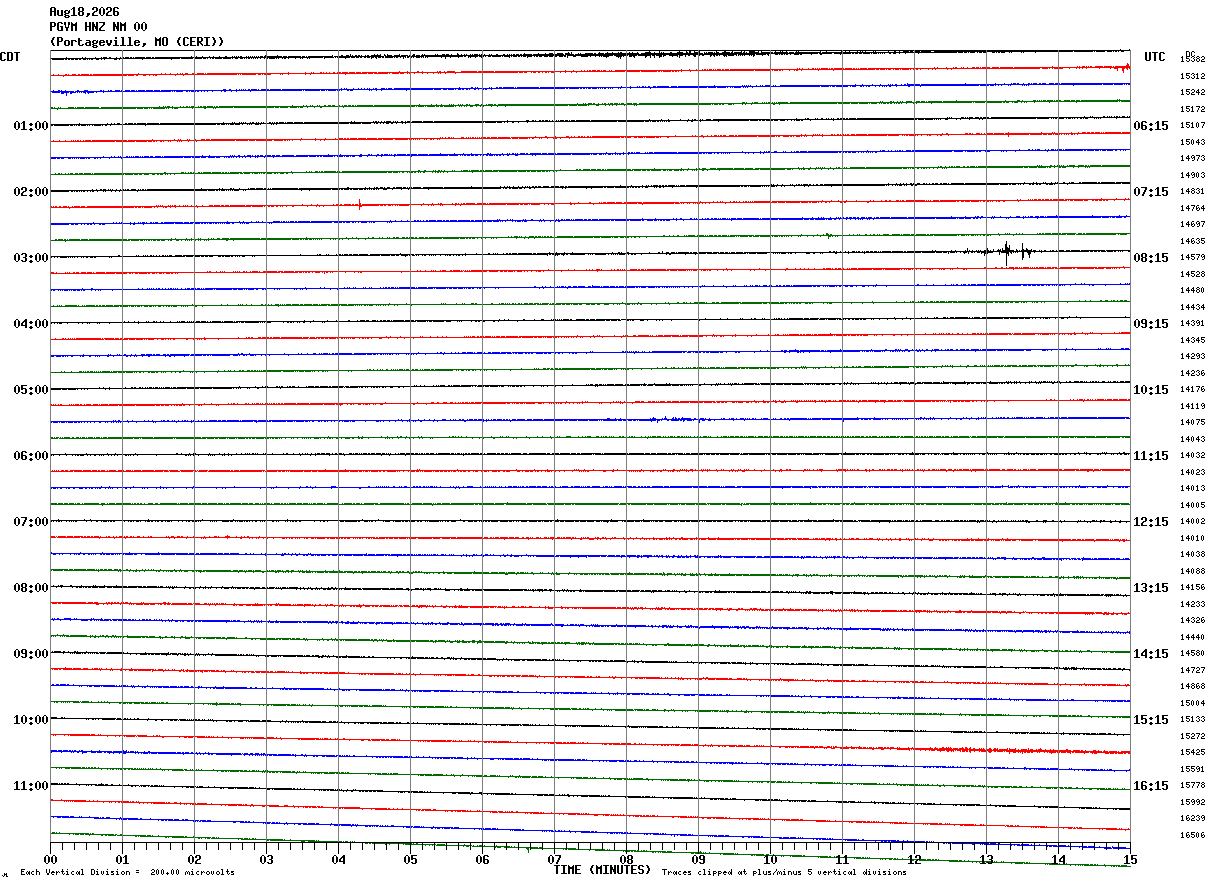Click the DC value '14580'

click(x=1192, y=654)
